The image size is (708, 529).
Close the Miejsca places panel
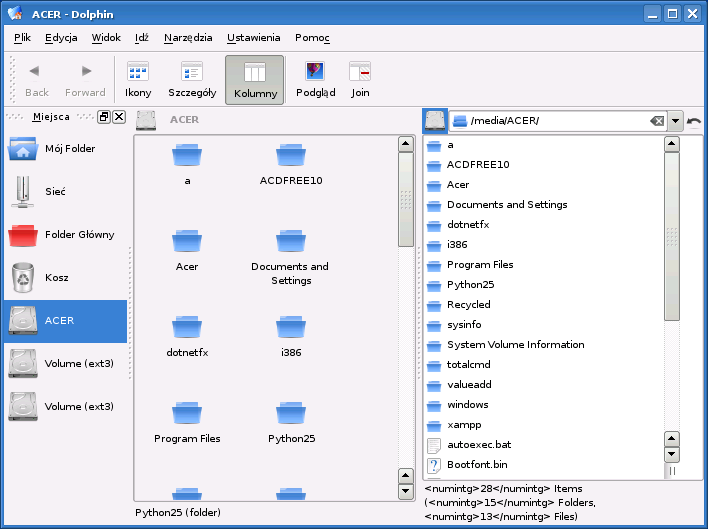119,117
